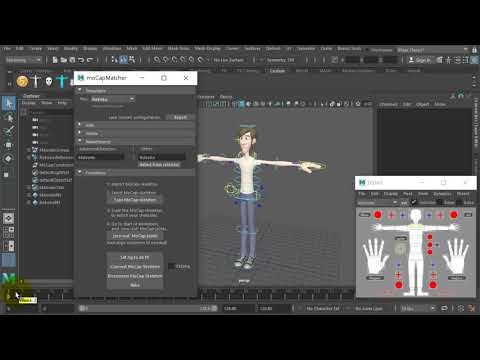Untick the checked box in picker toolbar

pos(414,202)
